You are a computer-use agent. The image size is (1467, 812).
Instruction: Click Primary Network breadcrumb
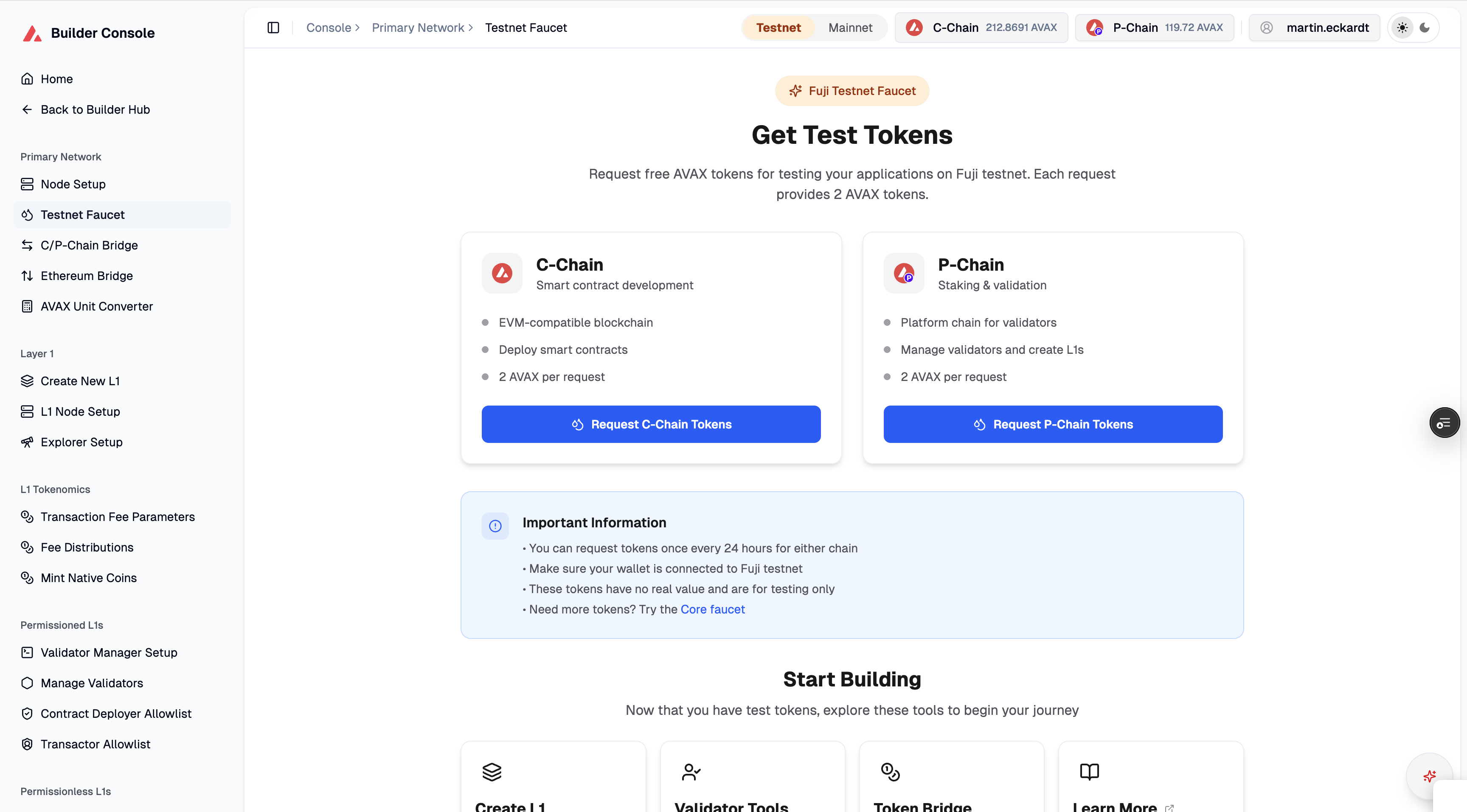pyautogui.click(x=417, y=27)
